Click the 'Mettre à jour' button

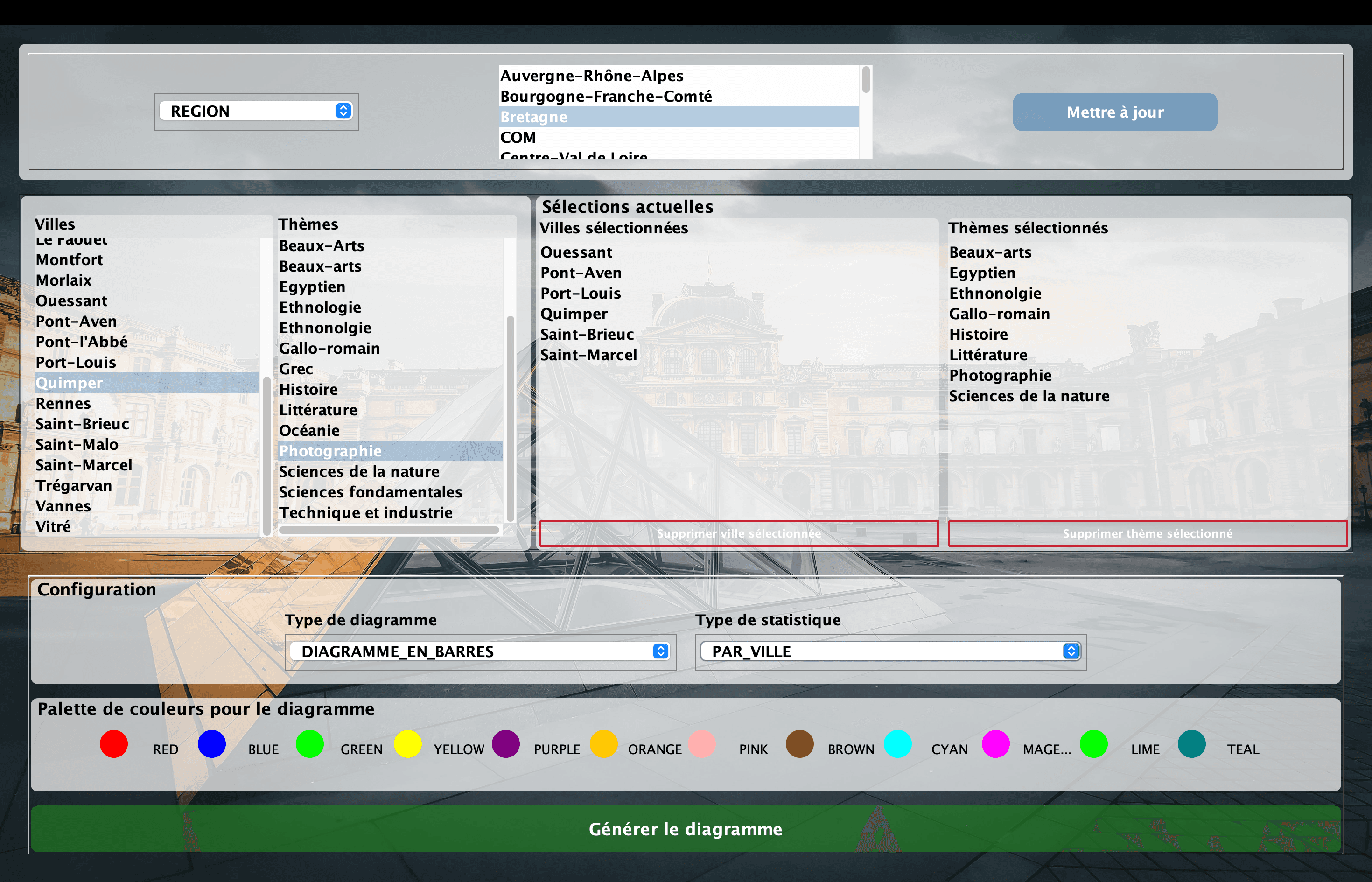1114,112
